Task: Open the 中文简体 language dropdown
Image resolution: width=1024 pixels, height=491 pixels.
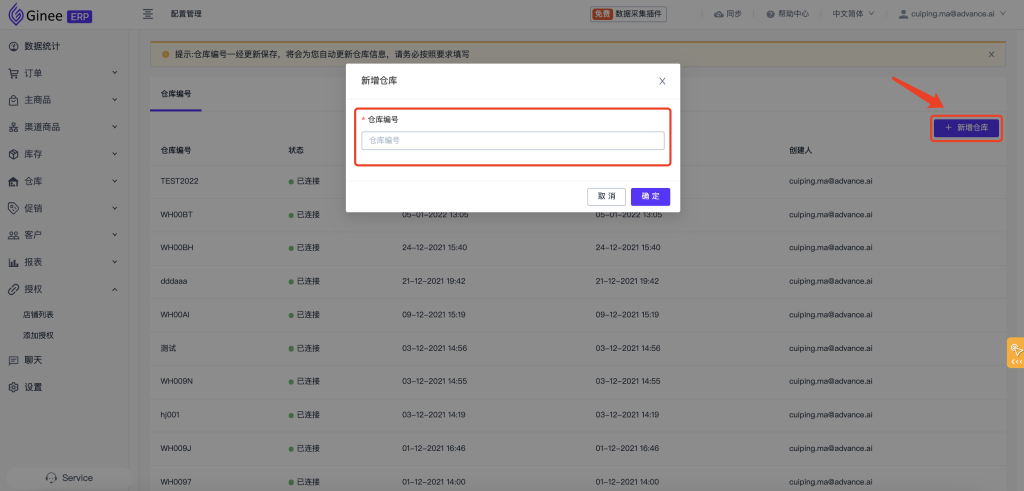Action: 853,14
